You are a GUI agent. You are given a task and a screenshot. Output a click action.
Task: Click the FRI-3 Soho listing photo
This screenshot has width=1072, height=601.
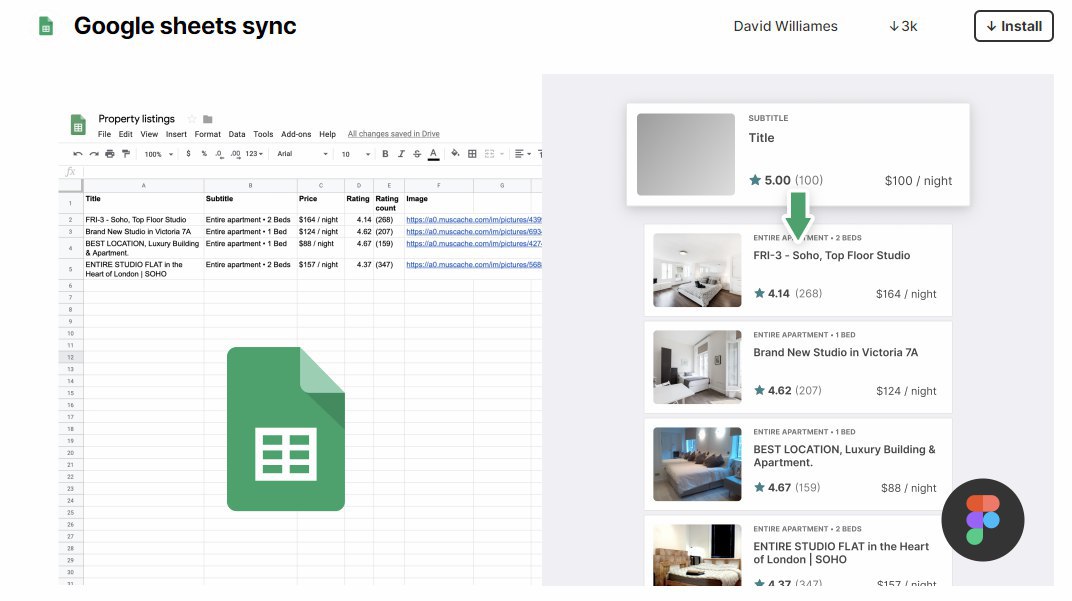(697, 270)
